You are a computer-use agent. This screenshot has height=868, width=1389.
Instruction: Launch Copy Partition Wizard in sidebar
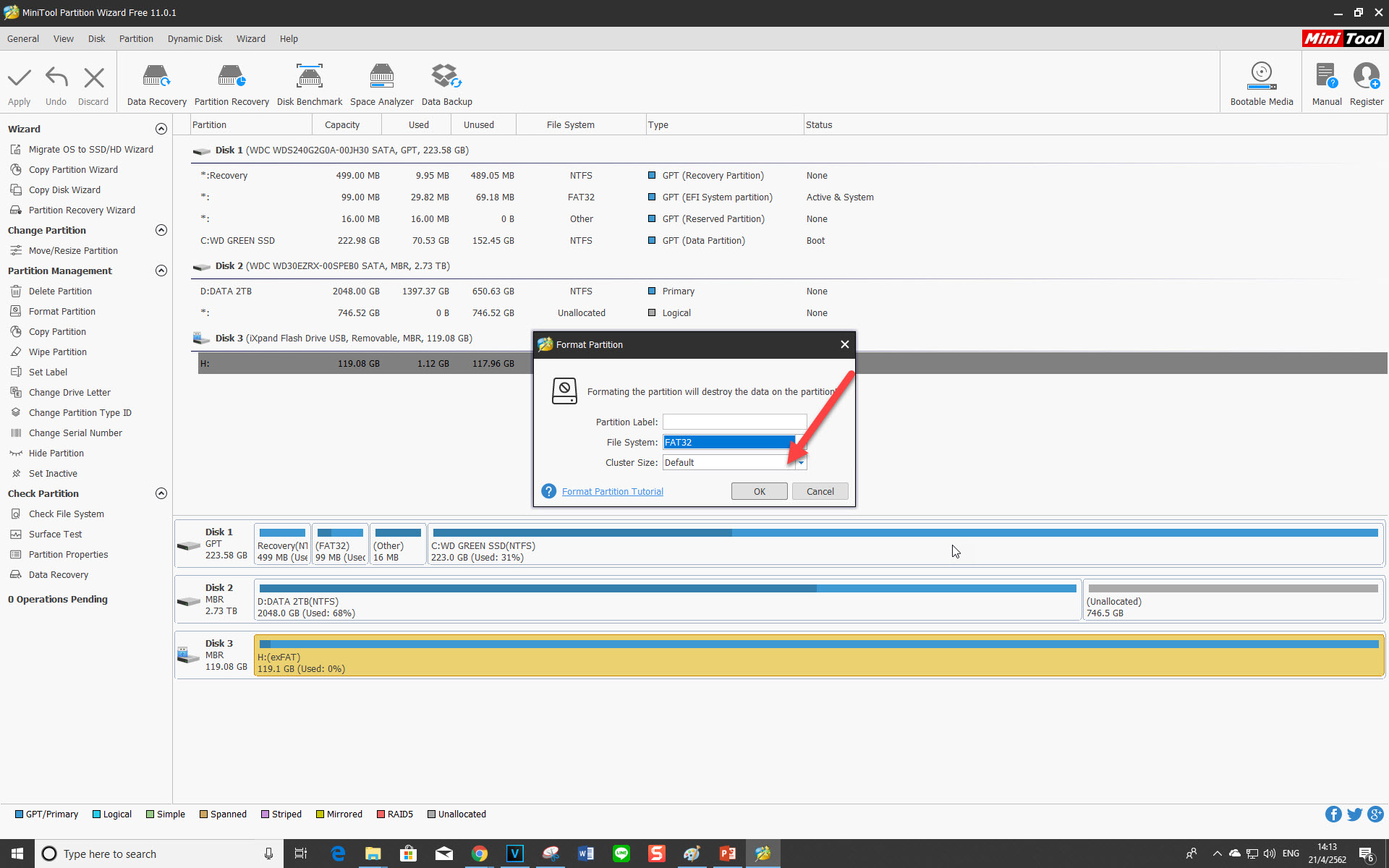(73, 169)
